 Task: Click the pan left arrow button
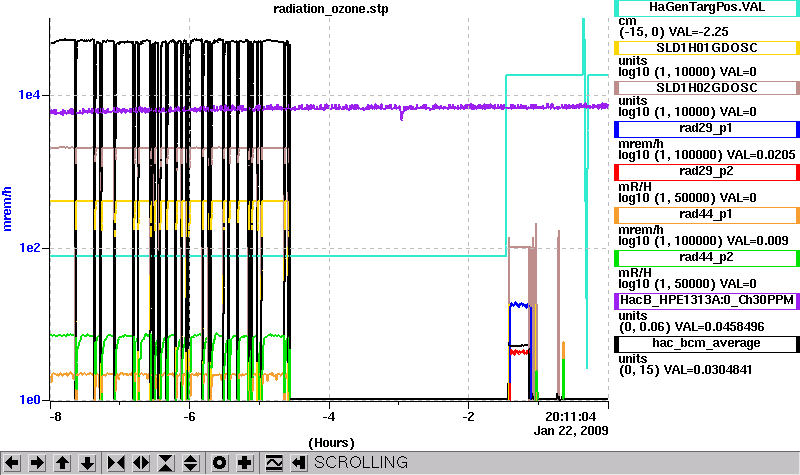click(x=12, y=463)
